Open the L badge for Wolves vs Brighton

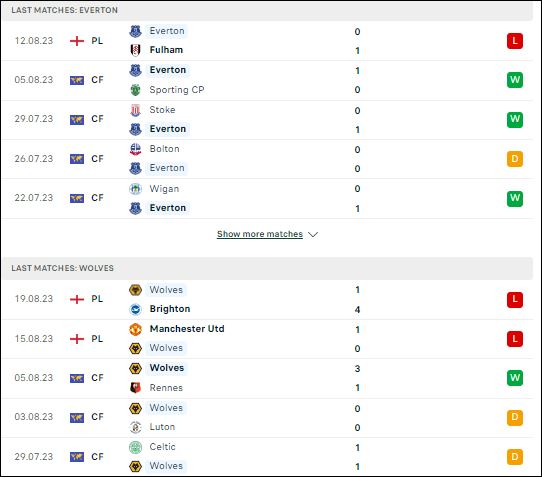[515, 299]
